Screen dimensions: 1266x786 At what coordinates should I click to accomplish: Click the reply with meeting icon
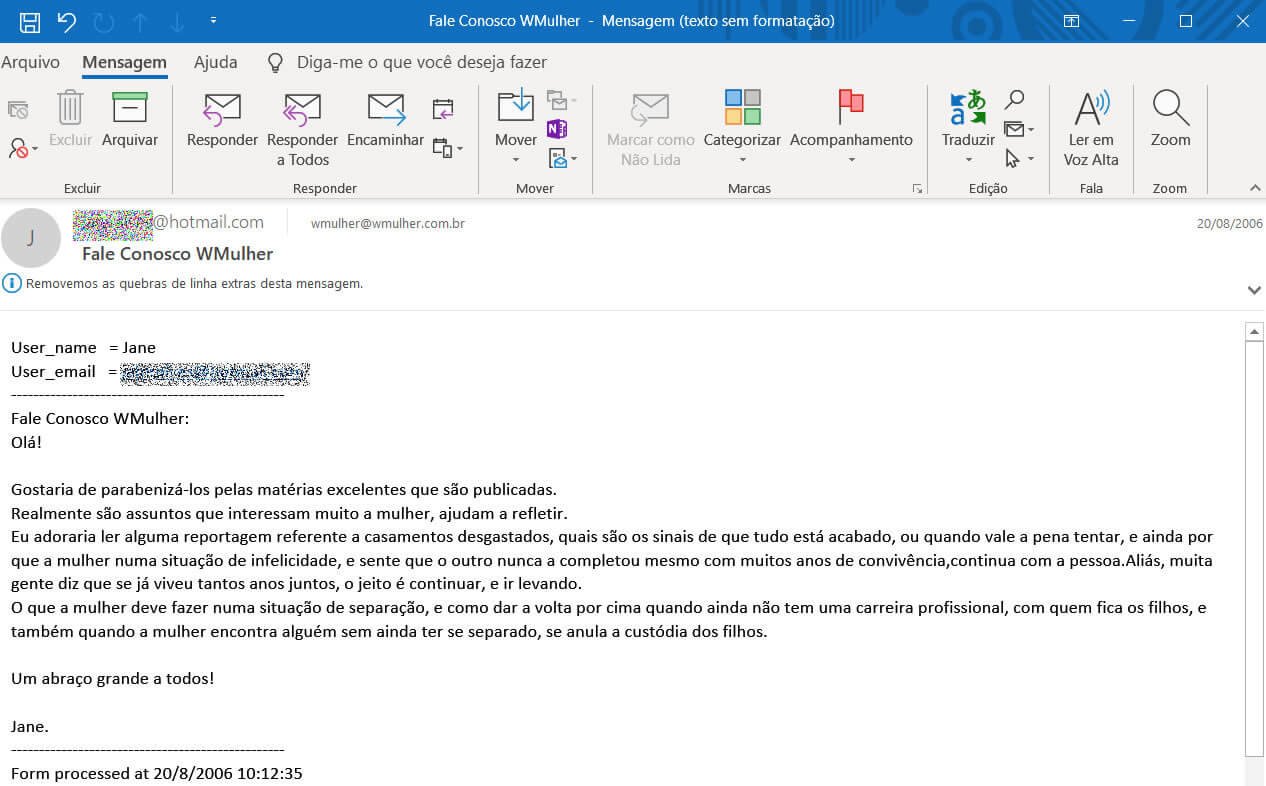coord(443,109)
